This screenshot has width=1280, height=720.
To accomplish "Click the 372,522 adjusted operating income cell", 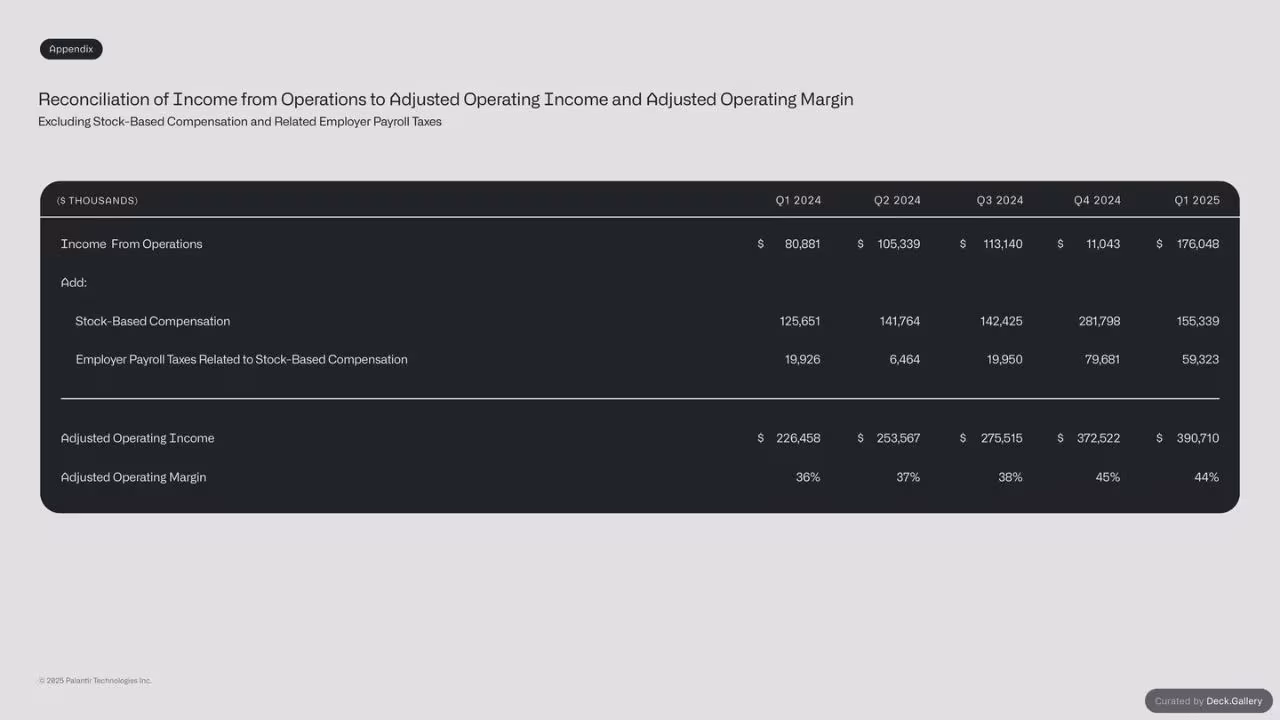I will tap(1099, 438).
